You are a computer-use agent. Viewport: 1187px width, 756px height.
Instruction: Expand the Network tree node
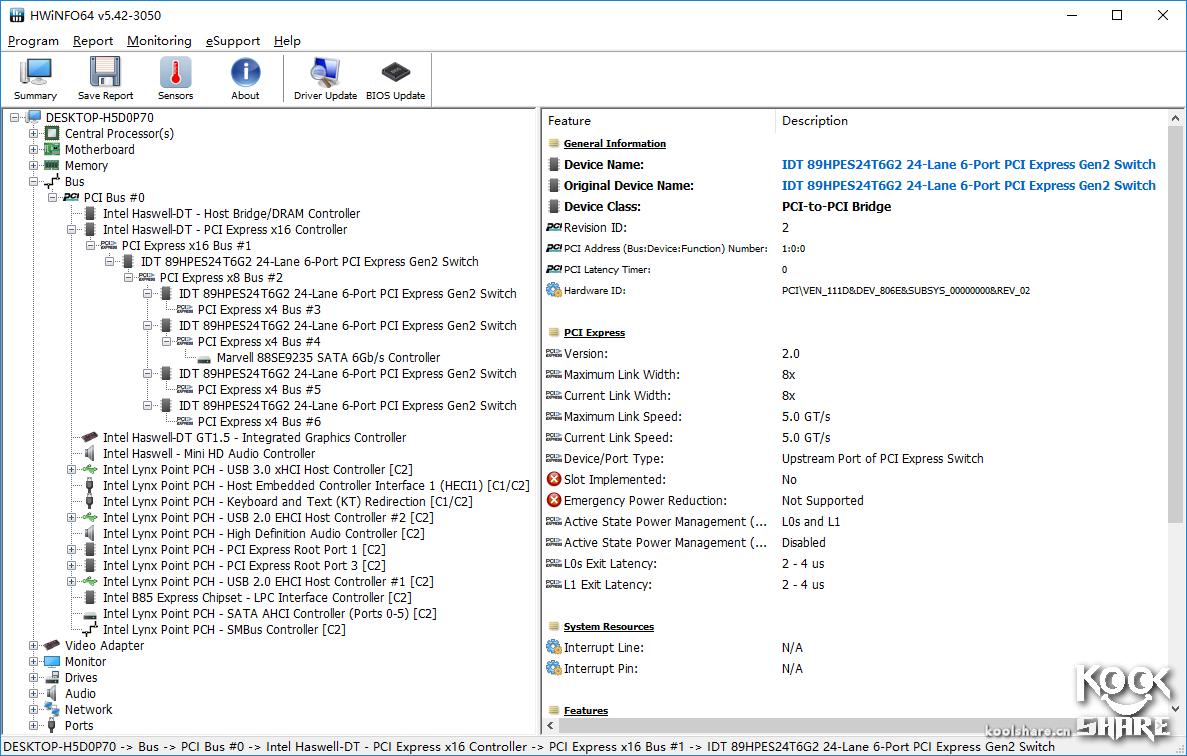coord(34,710)
